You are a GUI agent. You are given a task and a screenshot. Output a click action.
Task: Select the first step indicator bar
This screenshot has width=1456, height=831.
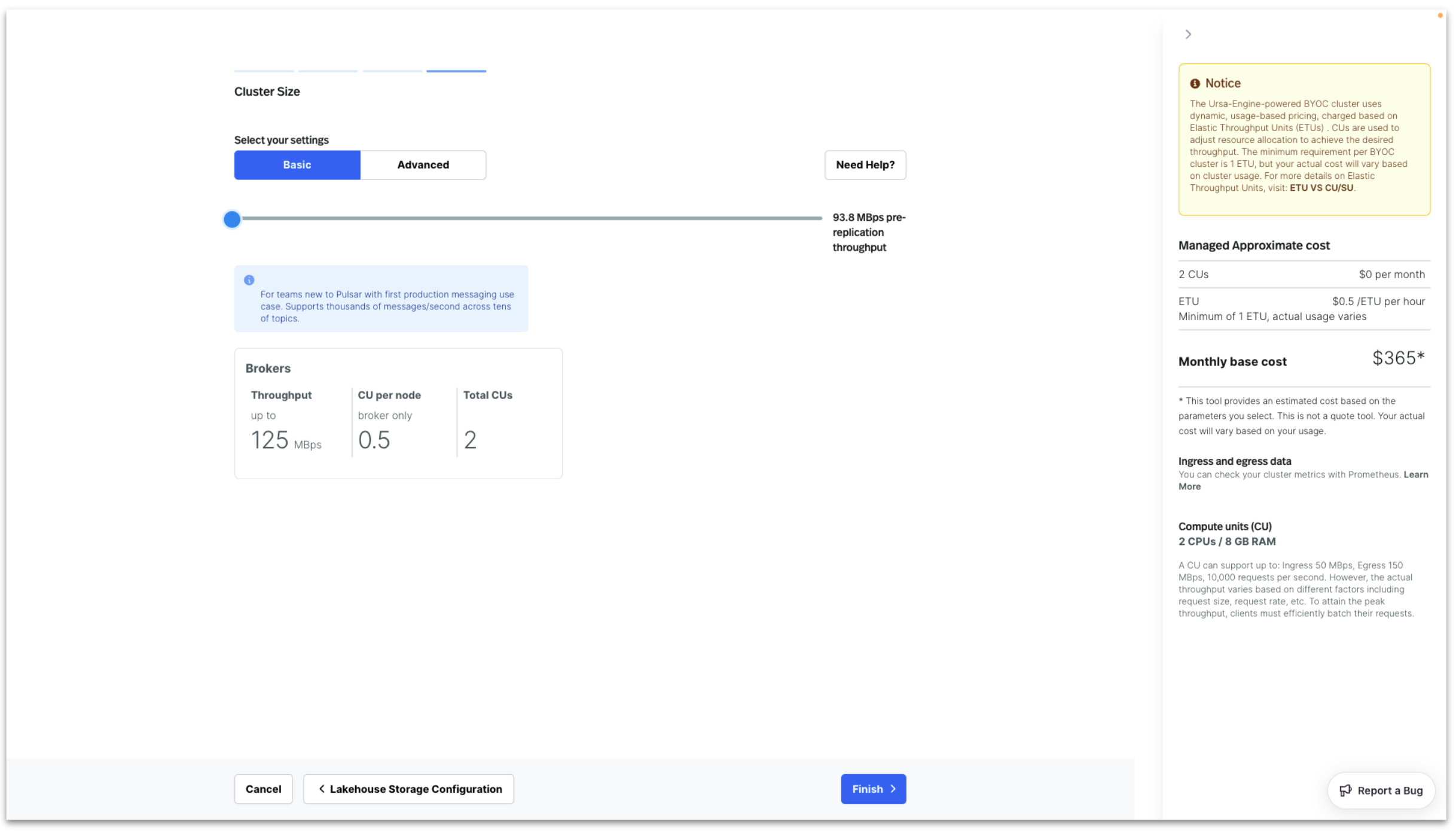tap(264, 71)
